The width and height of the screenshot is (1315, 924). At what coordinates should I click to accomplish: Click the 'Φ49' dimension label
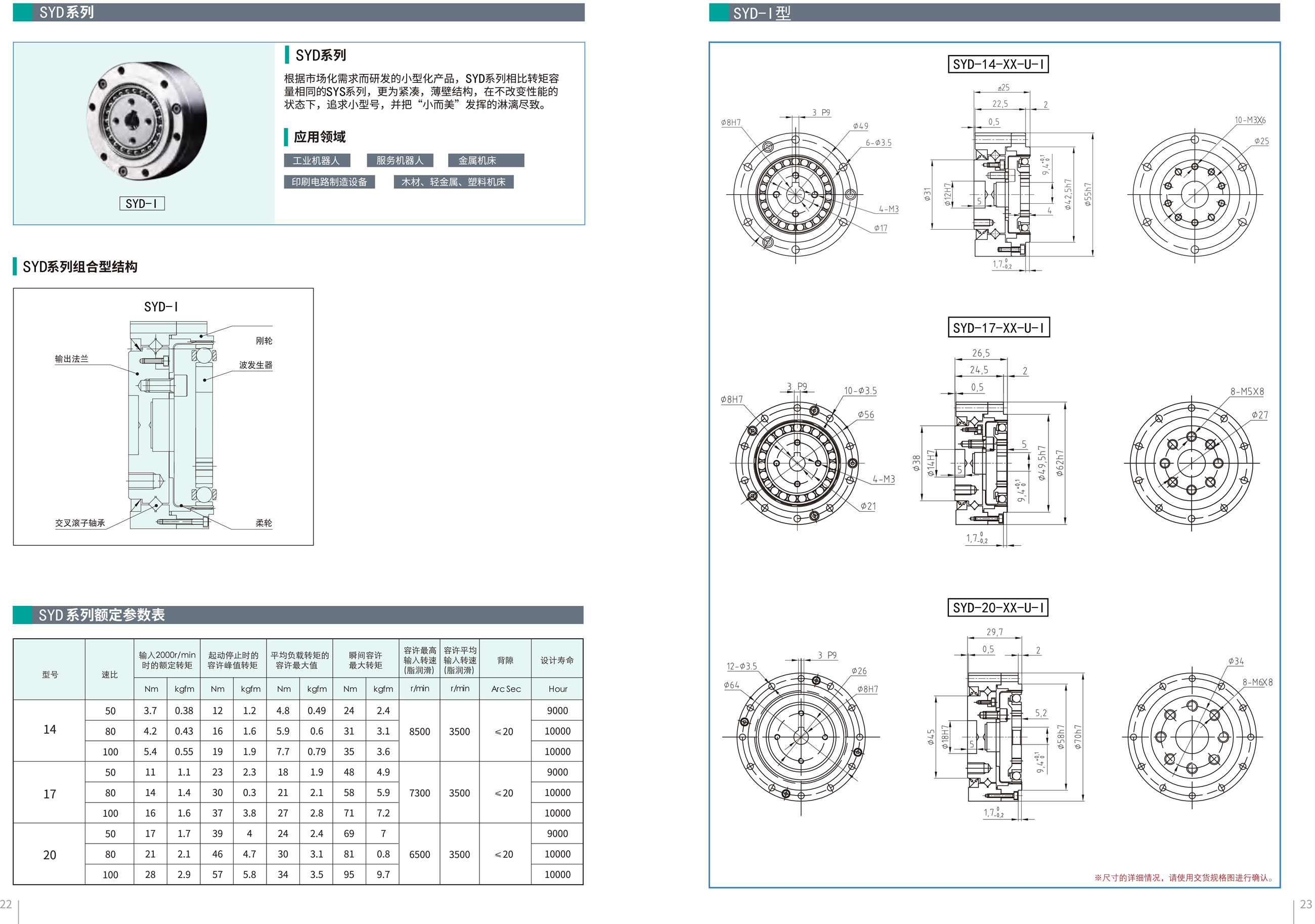[860, 126]
